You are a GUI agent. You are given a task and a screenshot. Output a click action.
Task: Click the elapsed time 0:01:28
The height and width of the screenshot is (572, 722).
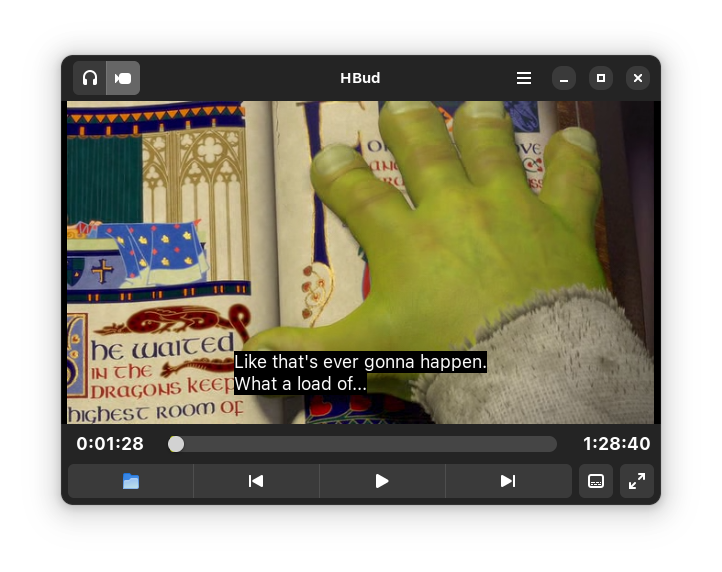[110, 444]
